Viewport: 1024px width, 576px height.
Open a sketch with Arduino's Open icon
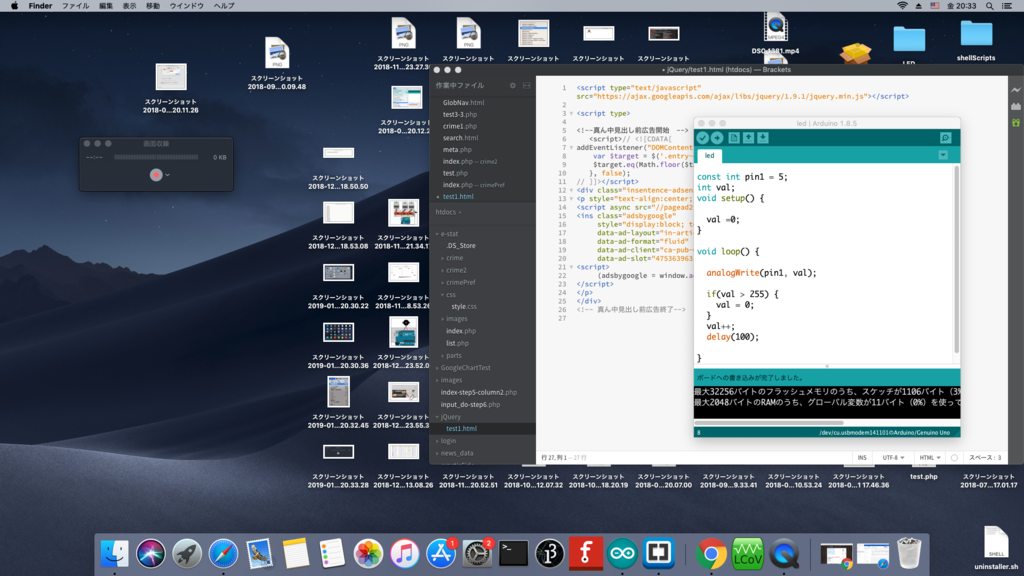(x=748, y=138)
